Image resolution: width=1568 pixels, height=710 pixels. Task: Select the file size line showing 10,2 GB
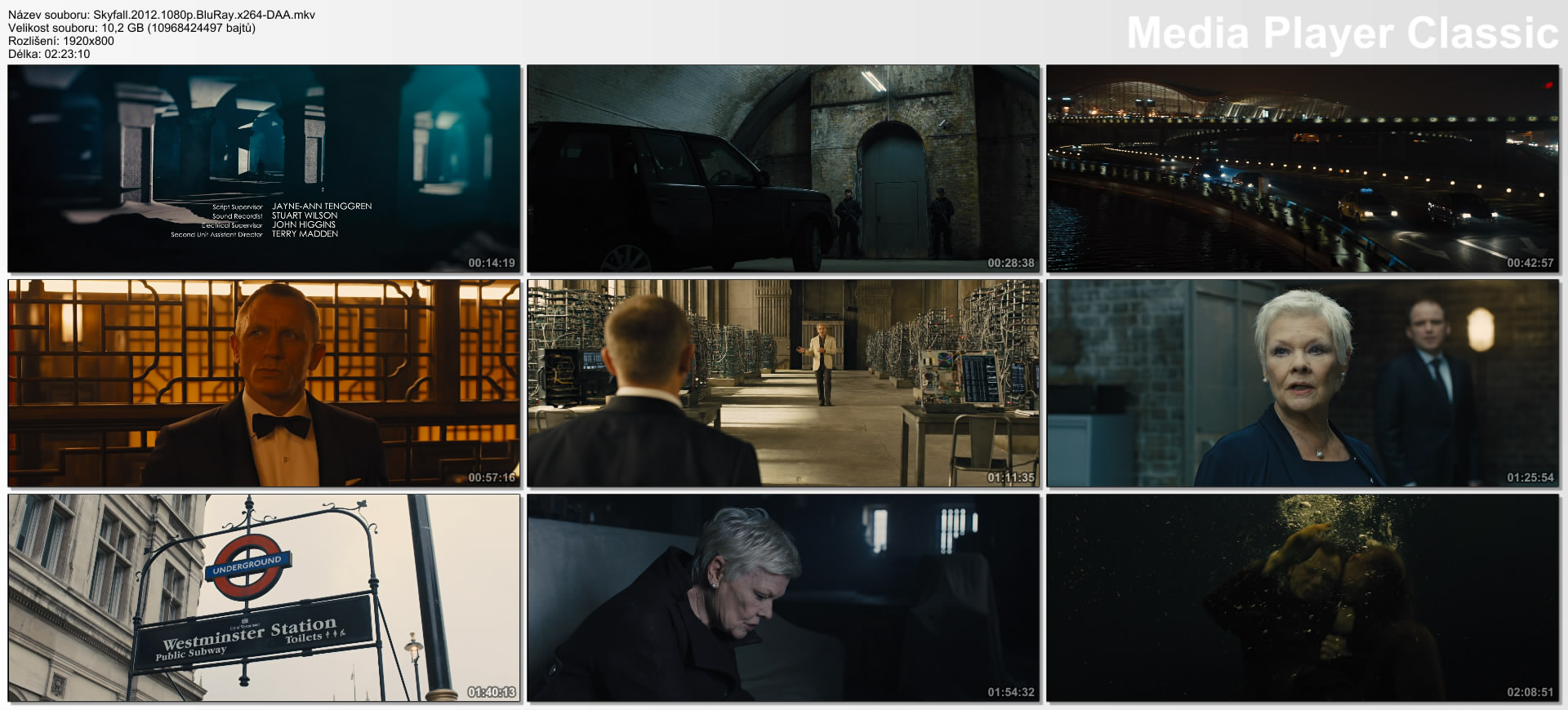131,28
